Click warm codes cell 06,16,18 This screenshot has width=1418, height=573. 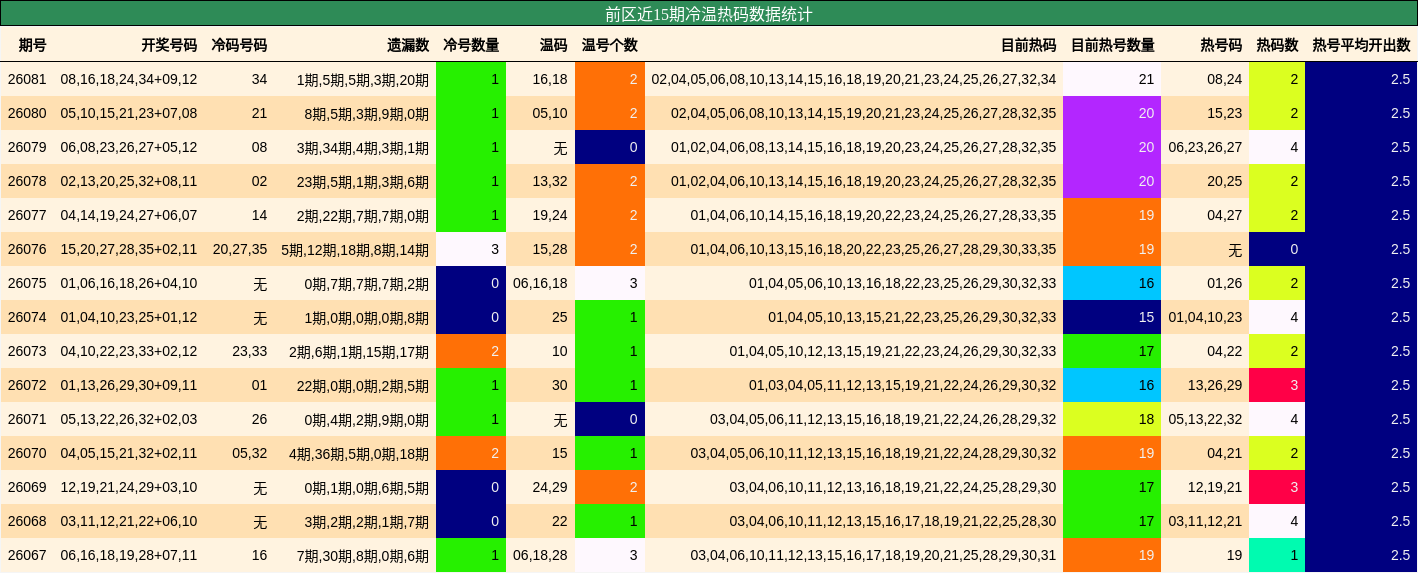click(x=540, y=283)
